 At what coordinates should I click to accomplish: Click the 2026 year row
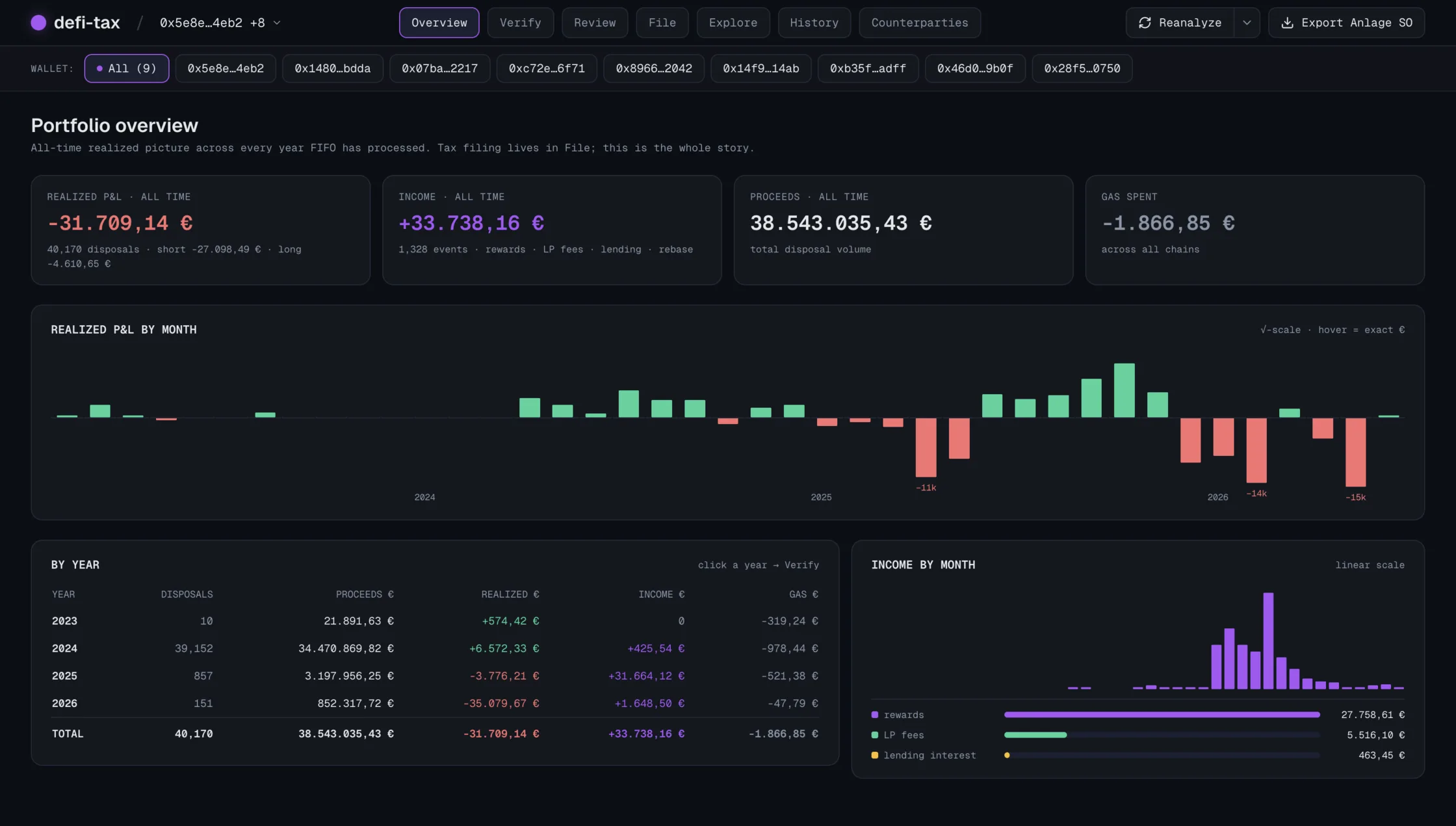point(435,703)
